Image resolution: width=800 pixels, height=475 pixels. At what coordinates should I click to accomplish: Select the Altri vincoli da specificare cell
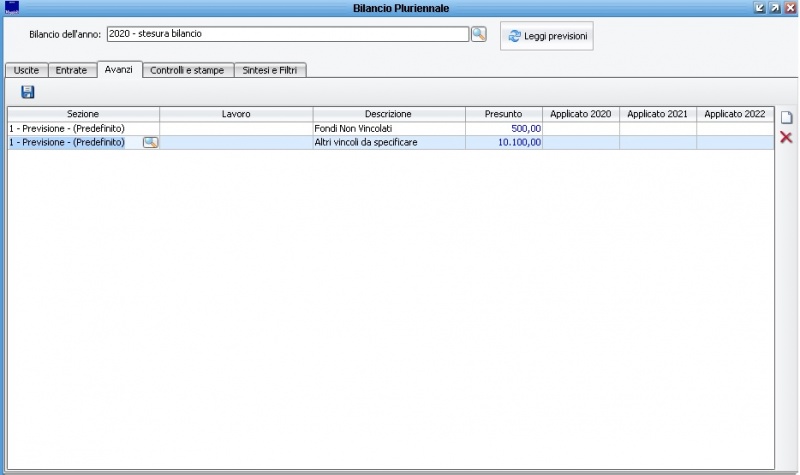(x=389, y=142)
